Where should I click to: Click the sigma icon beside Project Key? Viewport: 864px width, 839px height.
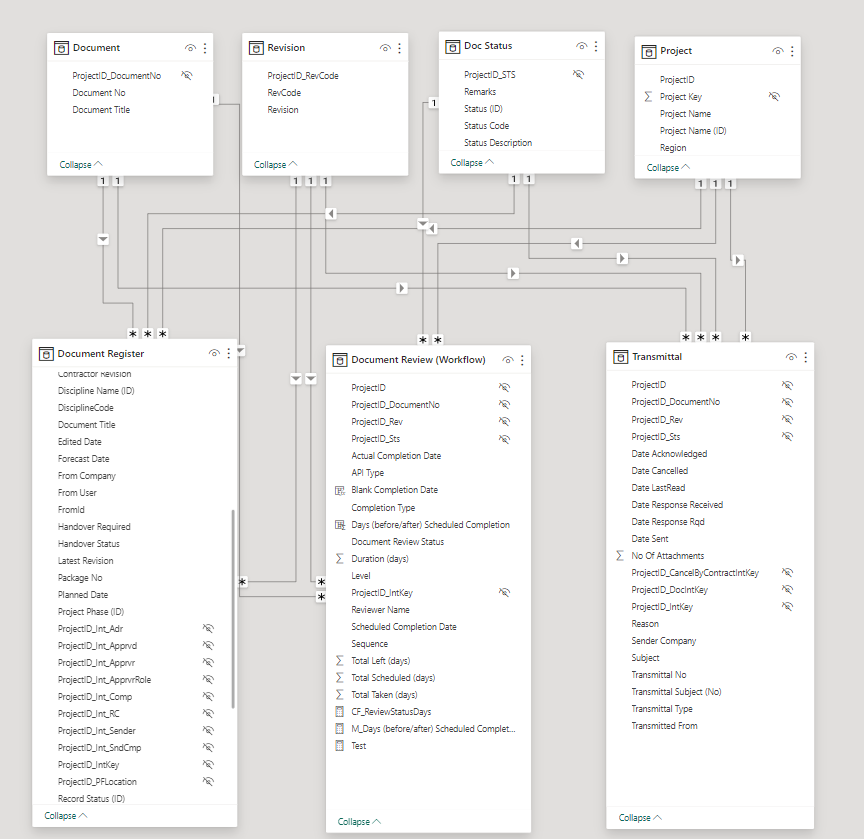pos(649,97)
